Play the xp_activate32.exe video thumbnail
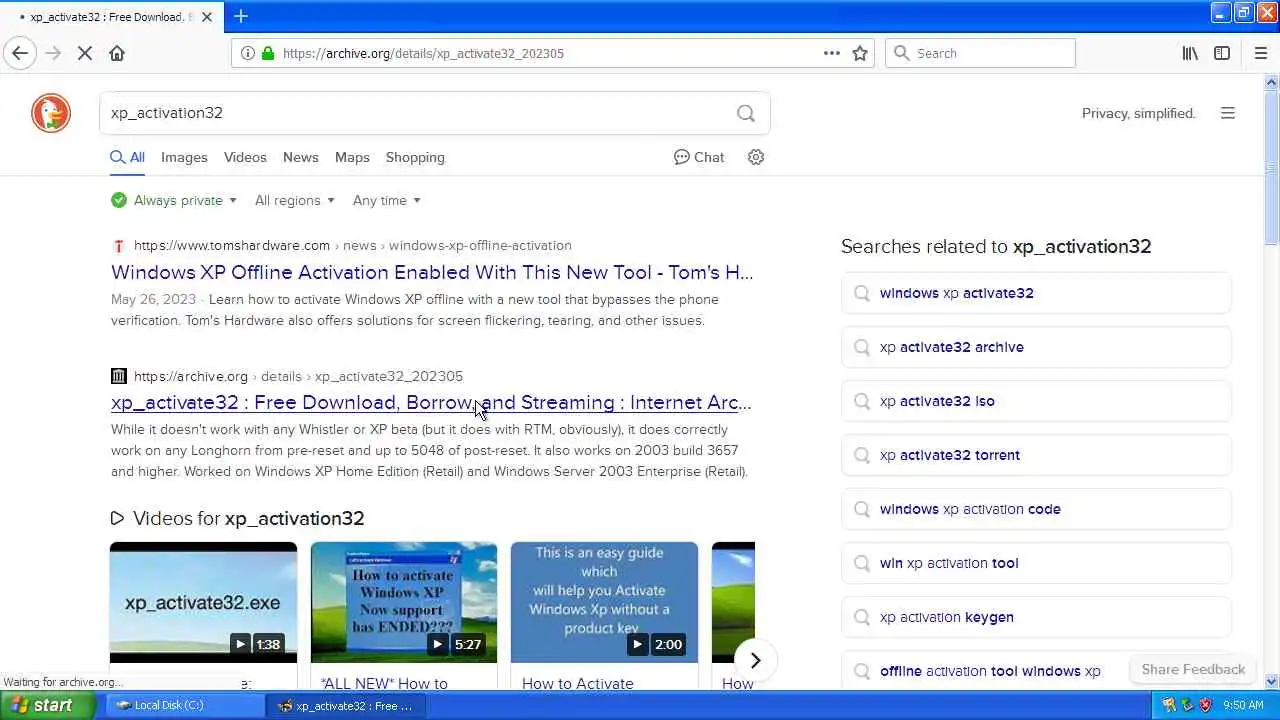This screenshot has height=720, width=1280. pos(203,602)
